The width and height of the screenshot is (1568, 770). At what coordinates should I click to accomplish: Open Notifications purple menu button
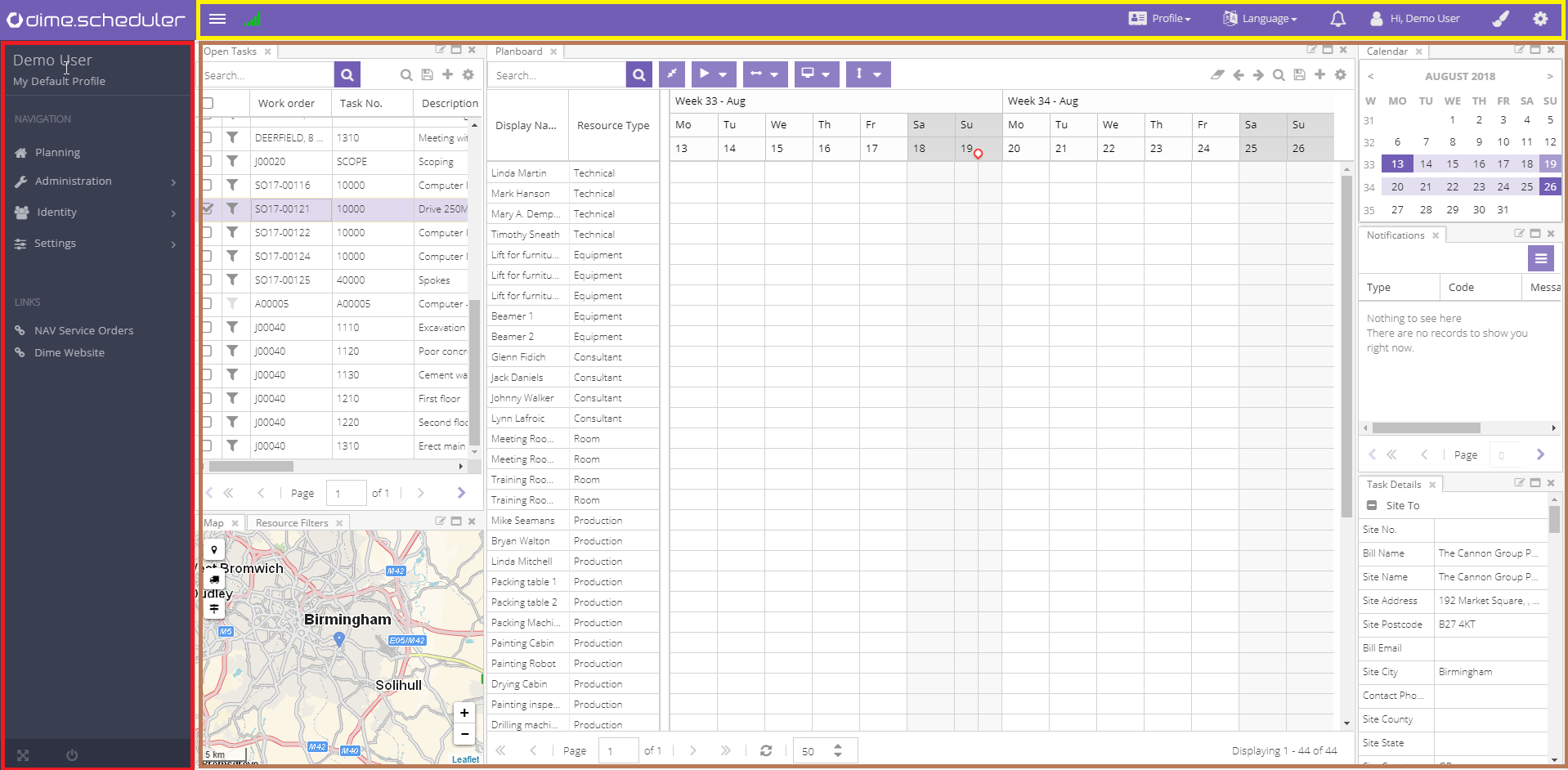[x=1541, y=258]
